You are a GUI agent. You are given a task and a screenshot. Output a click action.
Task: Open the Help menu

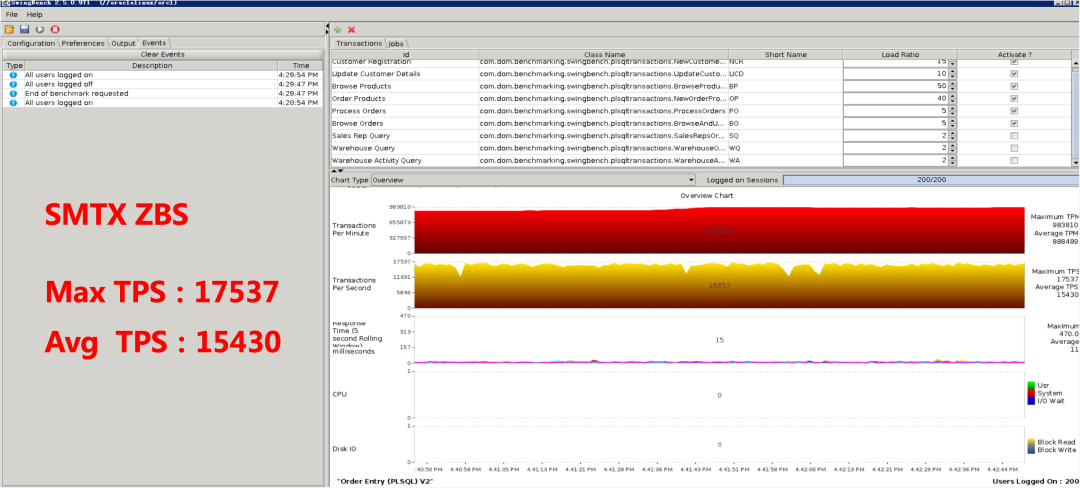click(x=34, y=14)
